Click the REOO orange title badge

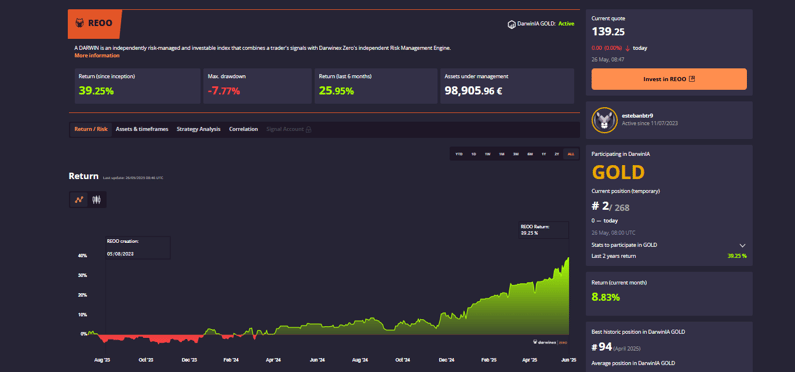(x=95, y=23)
